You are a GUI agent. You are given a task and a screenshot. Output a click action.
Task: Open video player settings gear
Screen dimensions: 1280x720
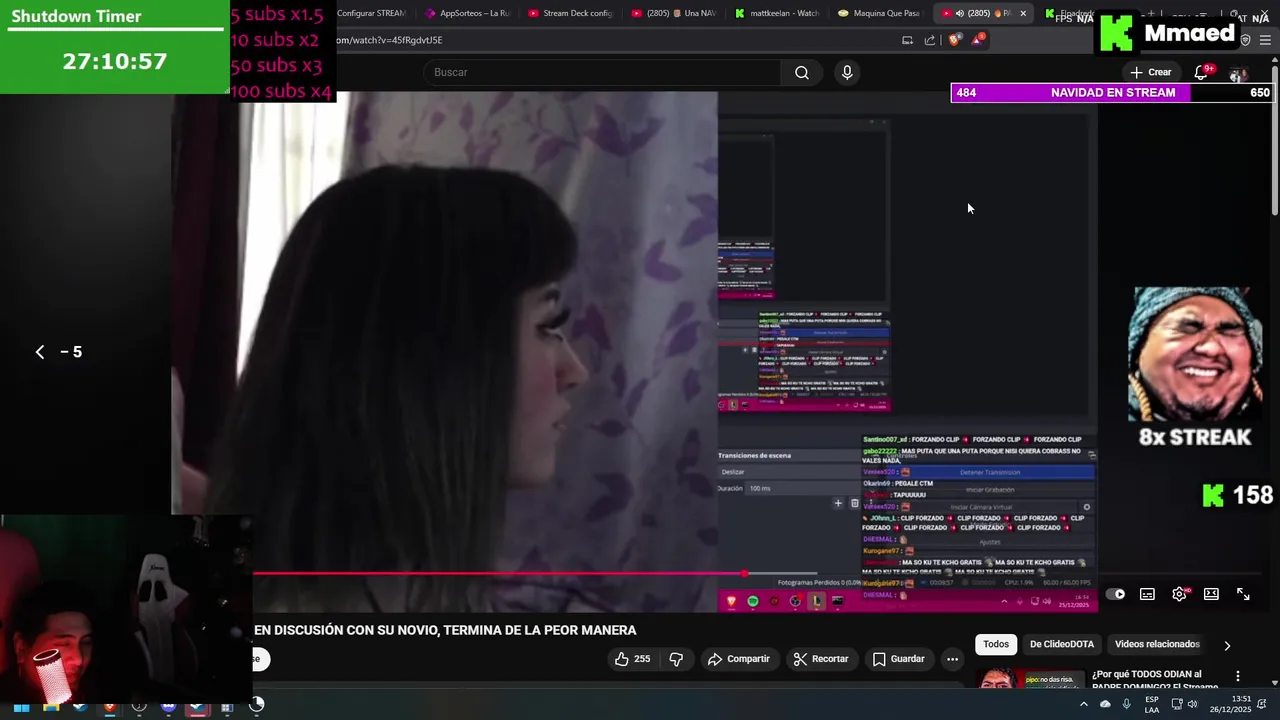coord(1179,594)
